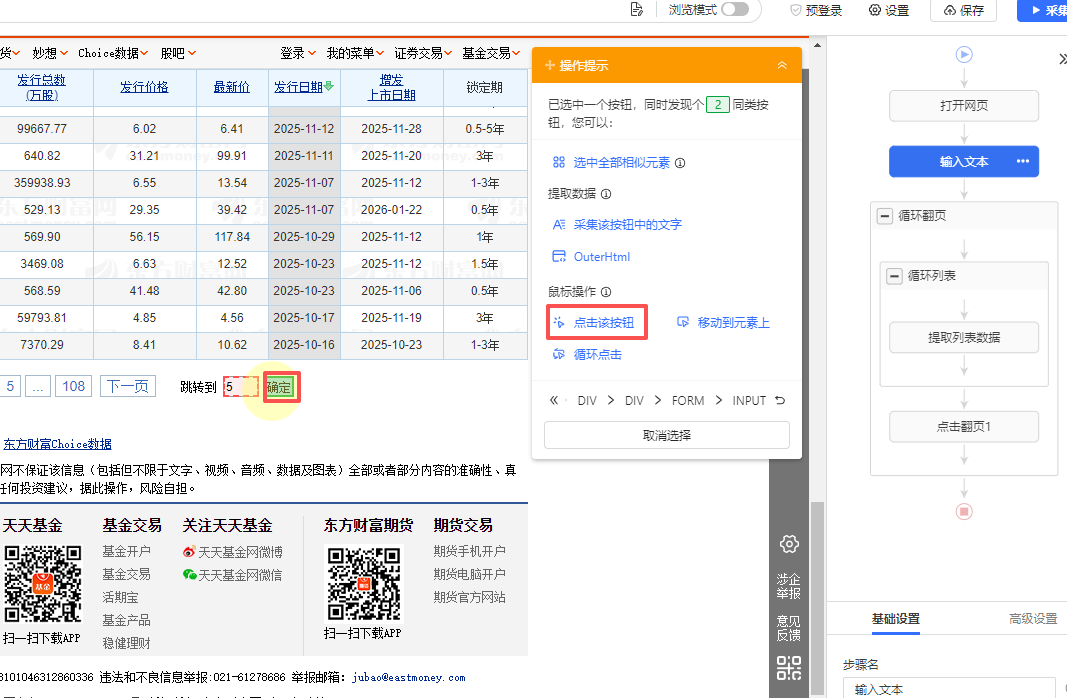Click 下一页 pagination button

coord(128,386)
